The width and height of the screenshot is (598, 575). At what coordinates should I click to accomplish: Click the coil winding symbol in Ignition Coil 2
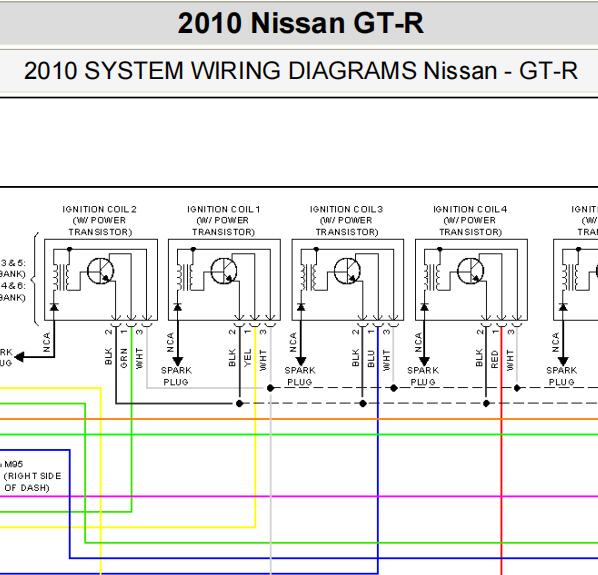click(x=61, y=277)
